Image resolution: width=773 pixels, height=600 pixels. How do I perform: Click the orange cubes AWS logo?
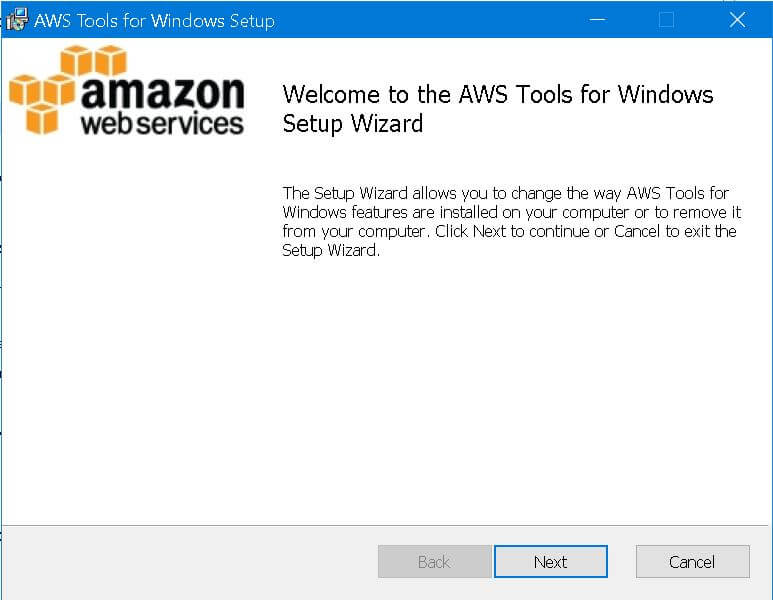(68, 89)
